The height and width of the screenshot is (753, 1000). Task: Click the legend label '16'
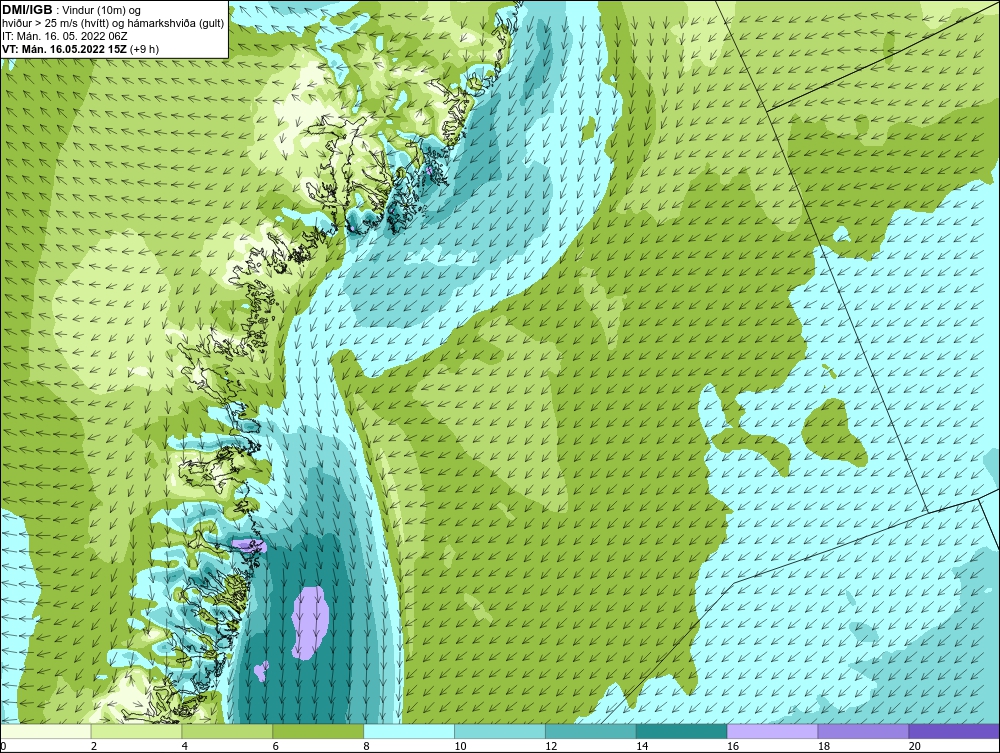733,746
